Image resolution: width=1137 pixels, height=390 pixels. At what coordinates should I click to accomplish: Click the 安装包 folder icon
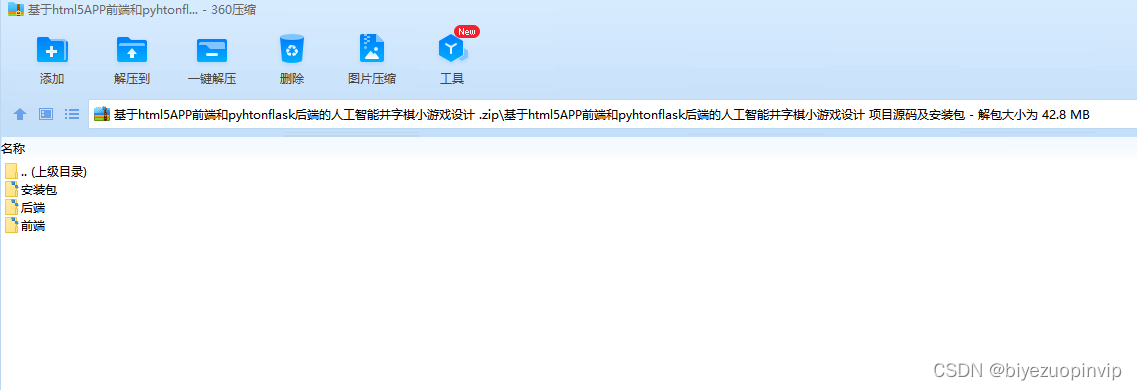(x=11, y=190)
